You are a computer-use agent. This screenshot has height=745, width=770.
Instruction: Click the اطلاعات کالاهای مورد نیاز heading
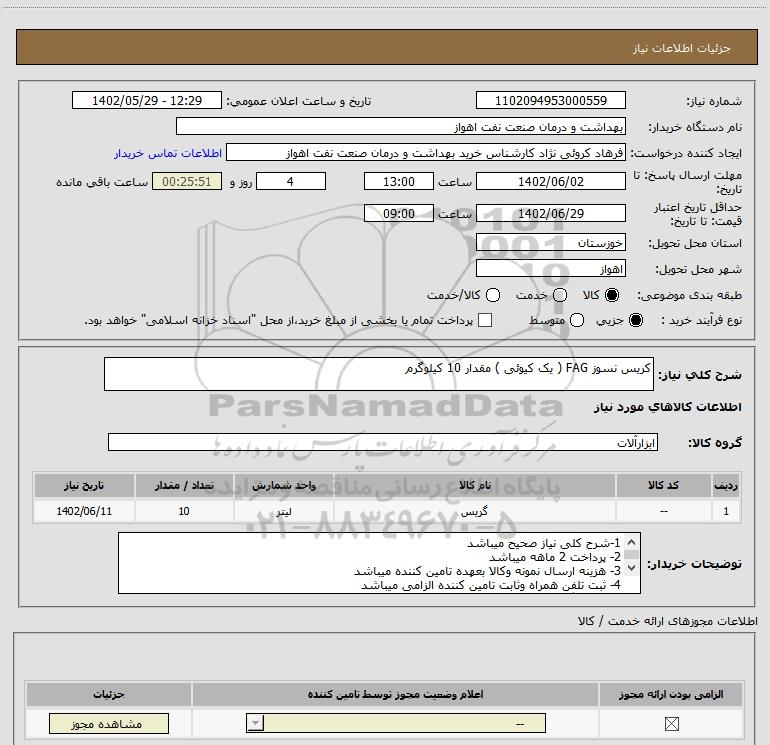click(667, 407)
